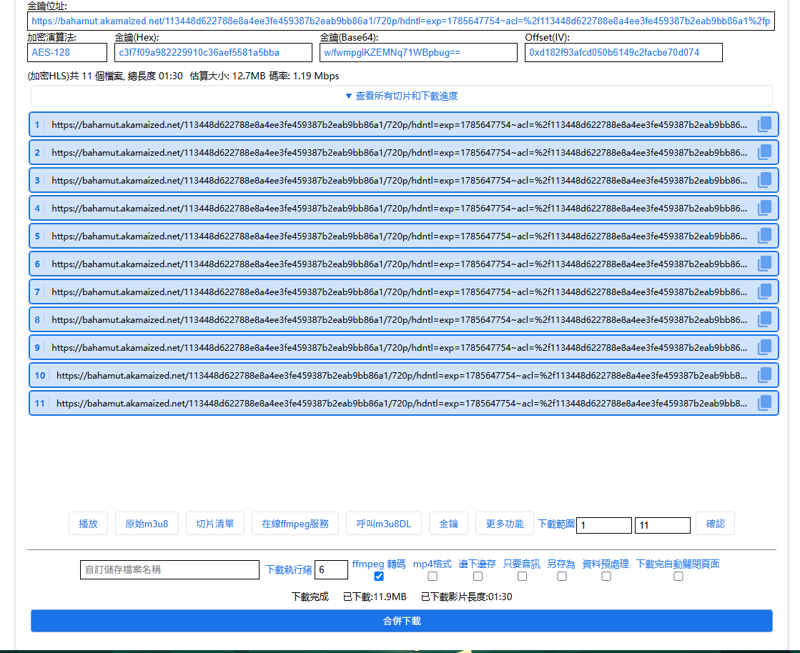This screenshot has height=653, width=800.
Task: Copy the URL of segment 5
Action: [764, 236]
